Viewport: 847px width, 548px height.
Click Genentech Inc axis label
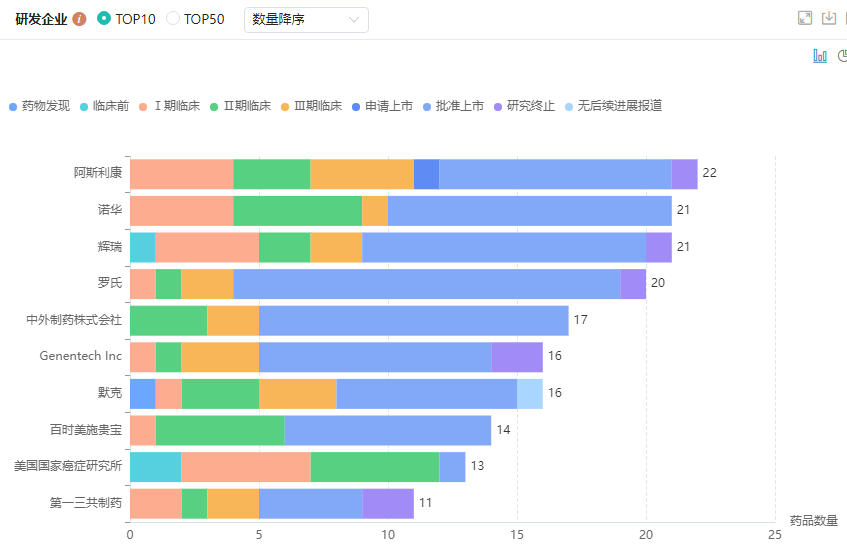pyautogui.click(x=81, y=356)
